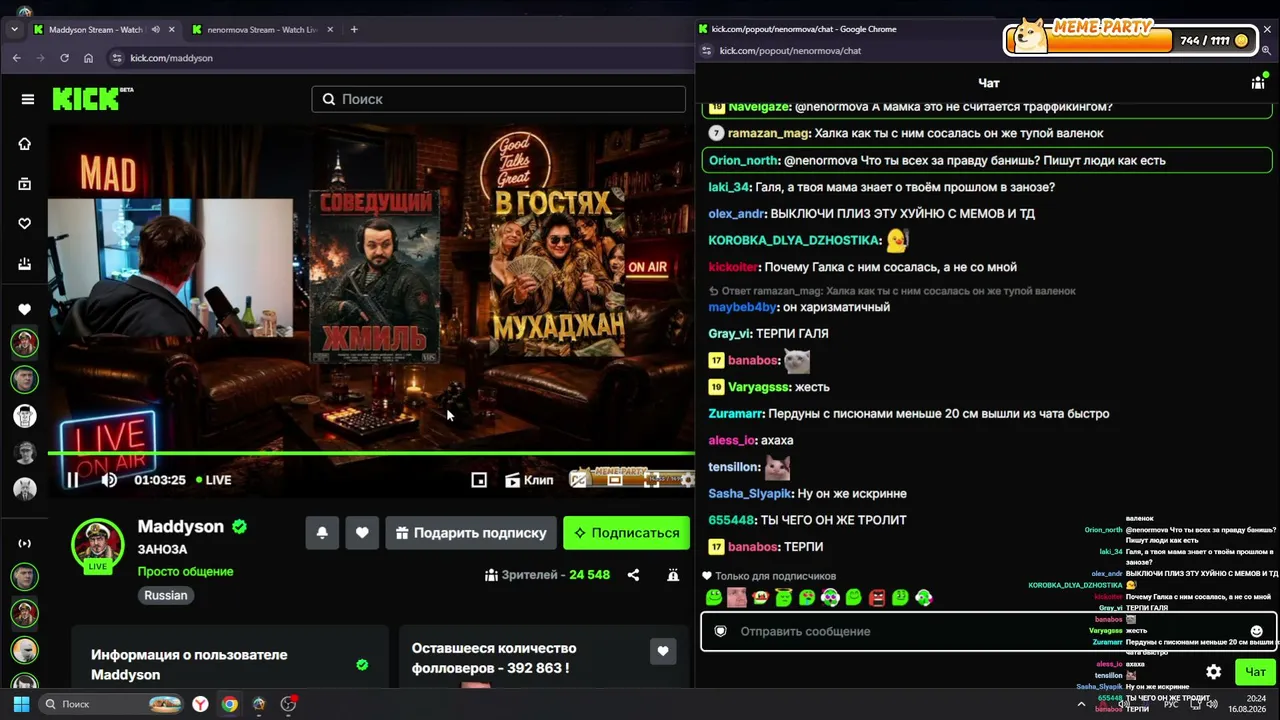The width and height of the screenshot is (1280, 720).
Task: Toggle mini player mode
Action: click(479, 480)
